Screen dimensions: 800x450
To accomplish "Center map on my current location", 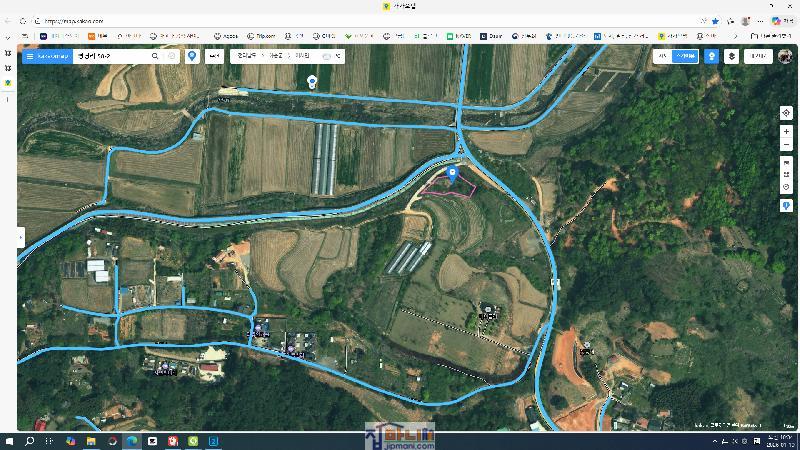I will [x=786, y=113].
